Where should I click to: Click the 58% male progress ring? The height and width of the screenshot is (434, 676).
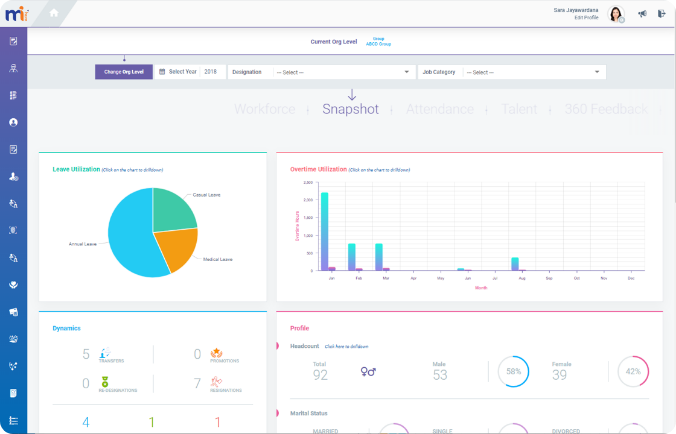coord(513,371)
